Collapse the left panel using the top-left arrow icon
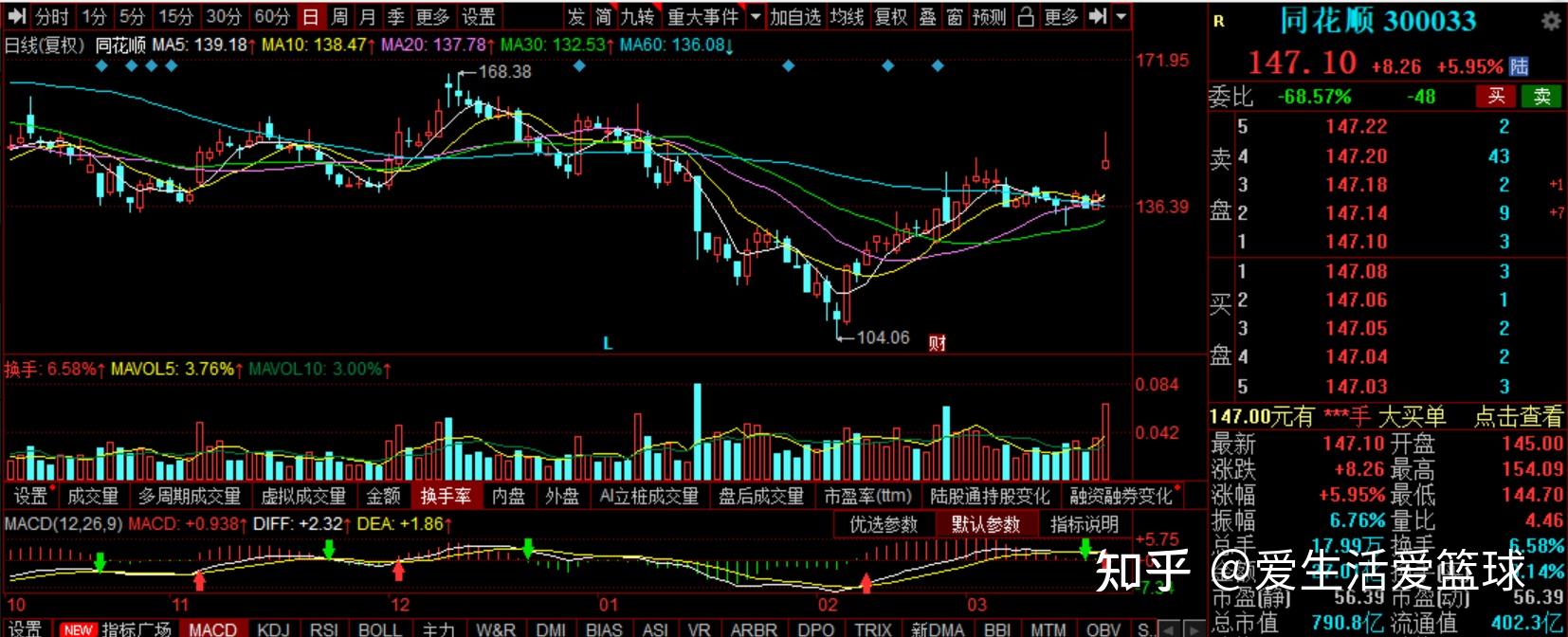Screen dimensions: 1568x637 pos(17,16)
